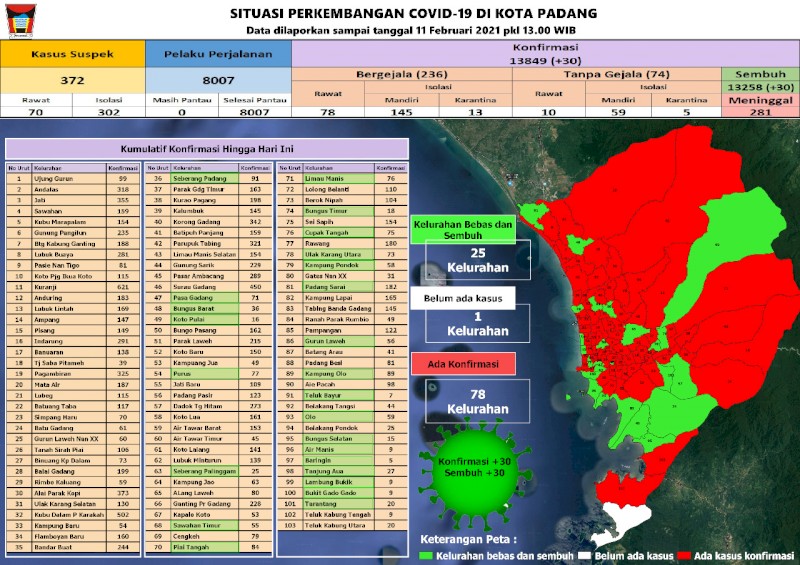This screenshot has width=800, height=565.
Task: Click Tanpa Gejala Rawat value '10'
Action: coord(548,112)
